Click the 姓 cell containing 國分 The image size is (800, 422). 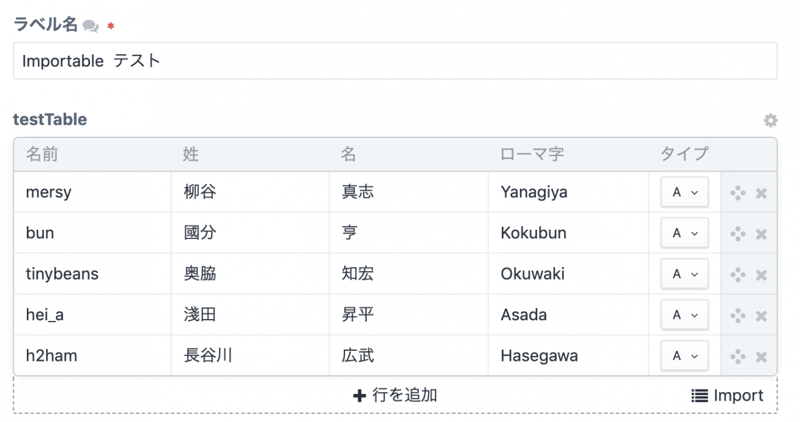[x=250, y=234]
